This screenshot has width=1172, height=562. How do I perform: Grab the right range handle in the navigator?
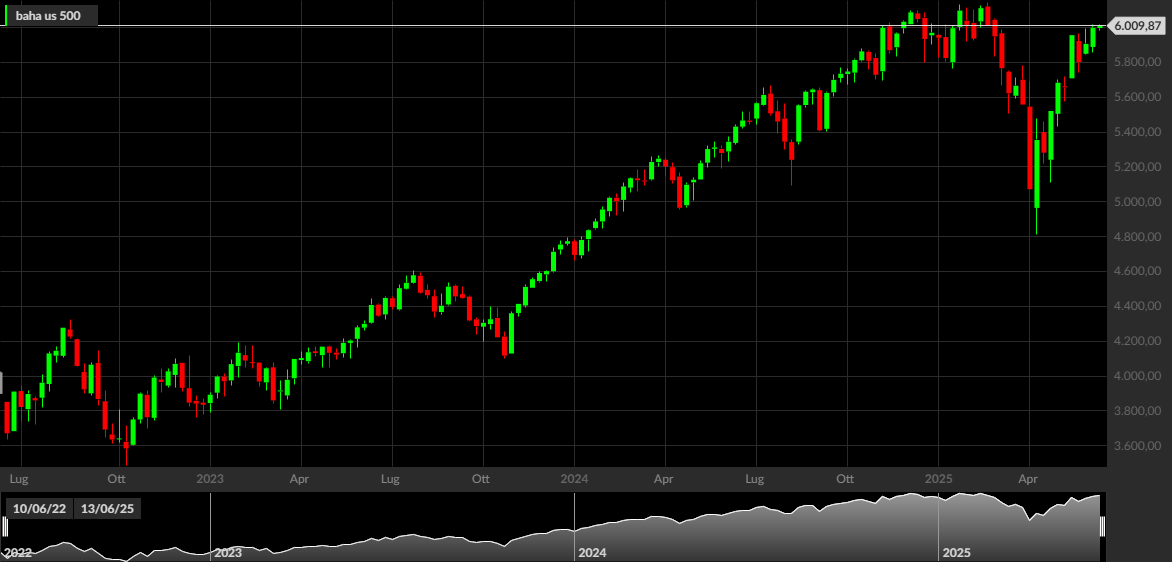[1102, 526]
